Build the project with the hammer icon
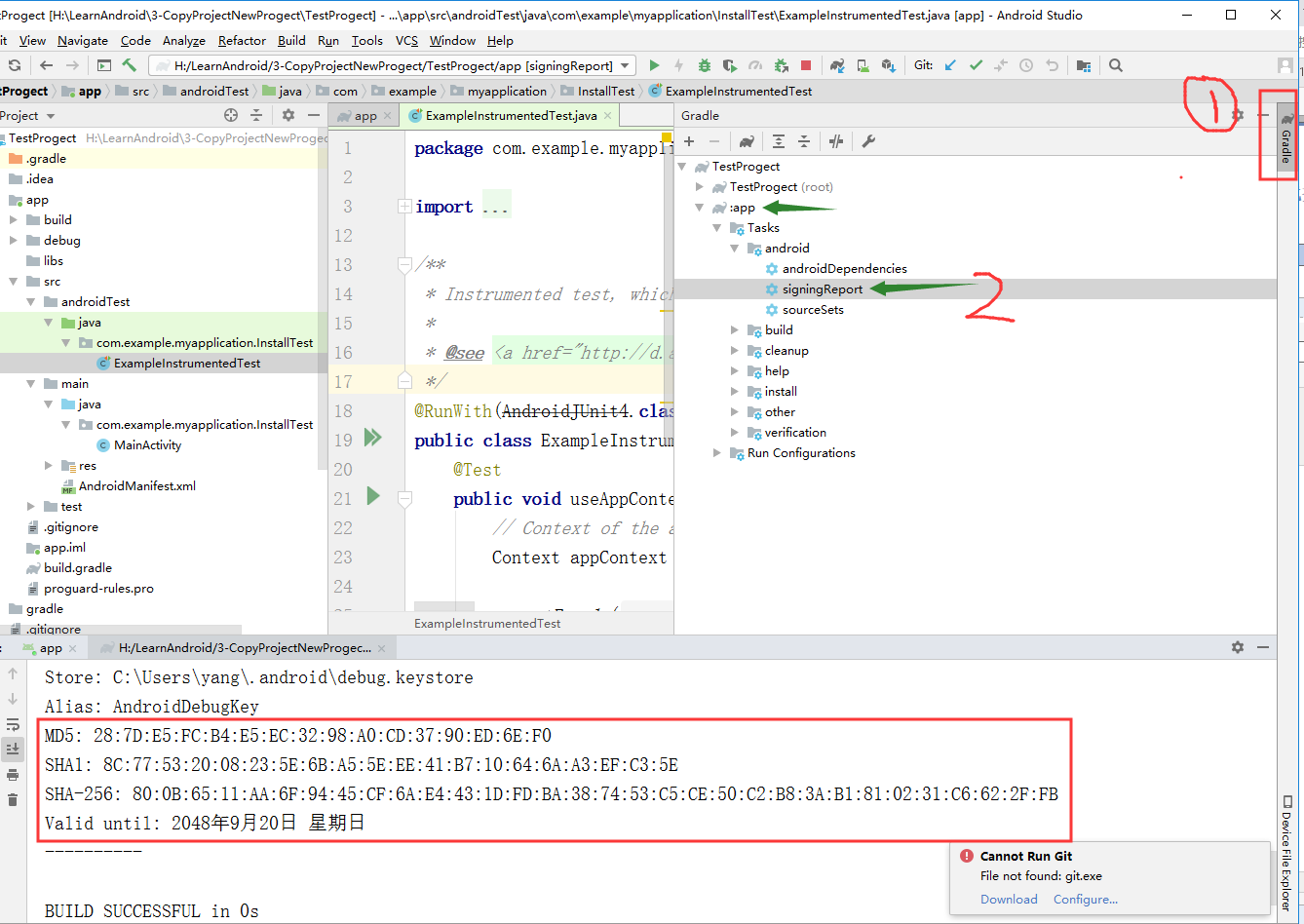Screen dimensions: 1304x924 coord(130,65)
